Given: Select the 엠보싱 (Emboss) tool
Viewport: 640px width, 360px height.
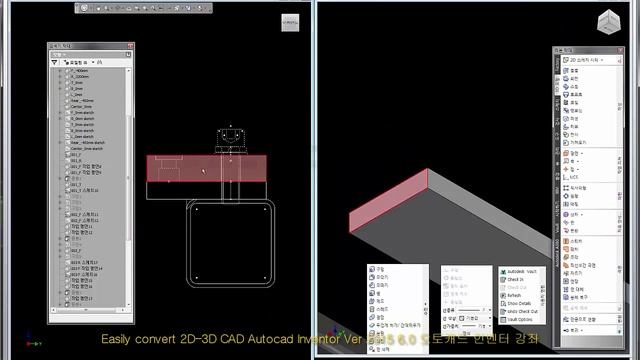Looking at the screenshot, I should (573, 111).
